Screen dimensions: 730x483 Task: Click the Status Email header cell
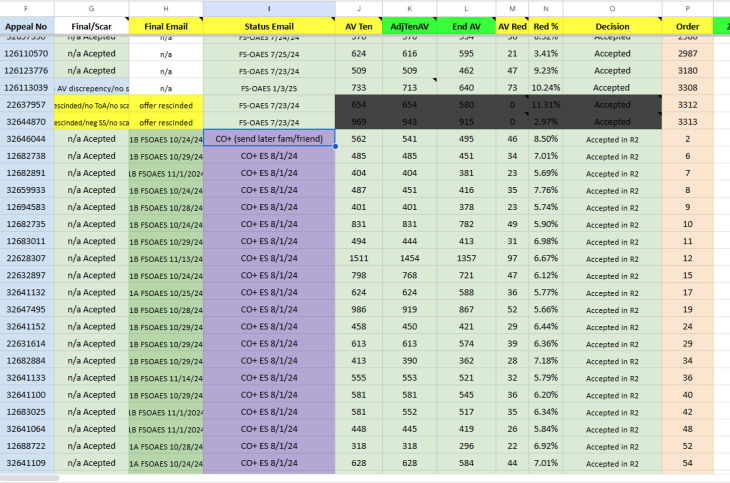tap(268, 24)
